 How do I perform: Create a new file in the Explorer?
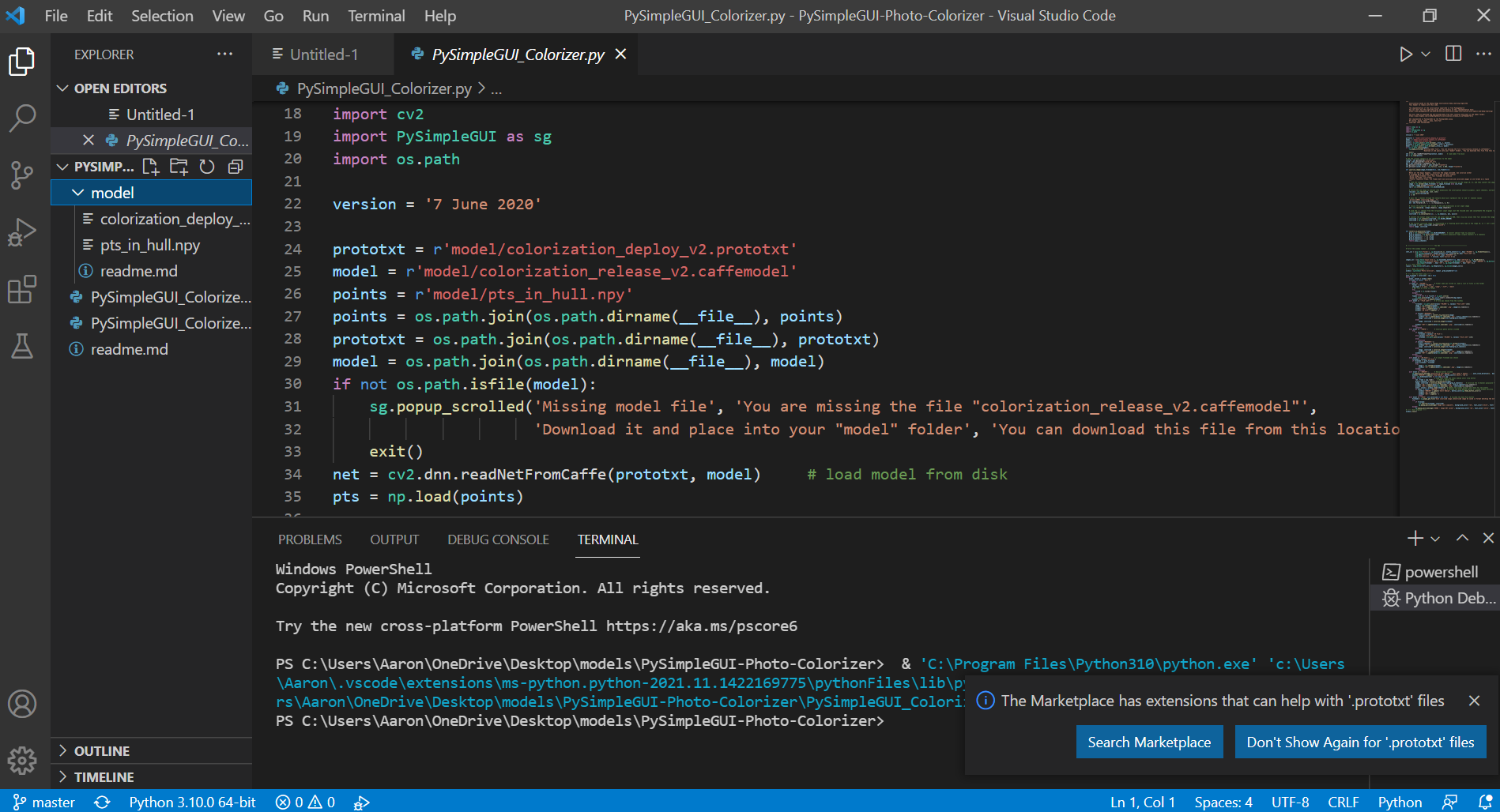(x=150, y=167)
